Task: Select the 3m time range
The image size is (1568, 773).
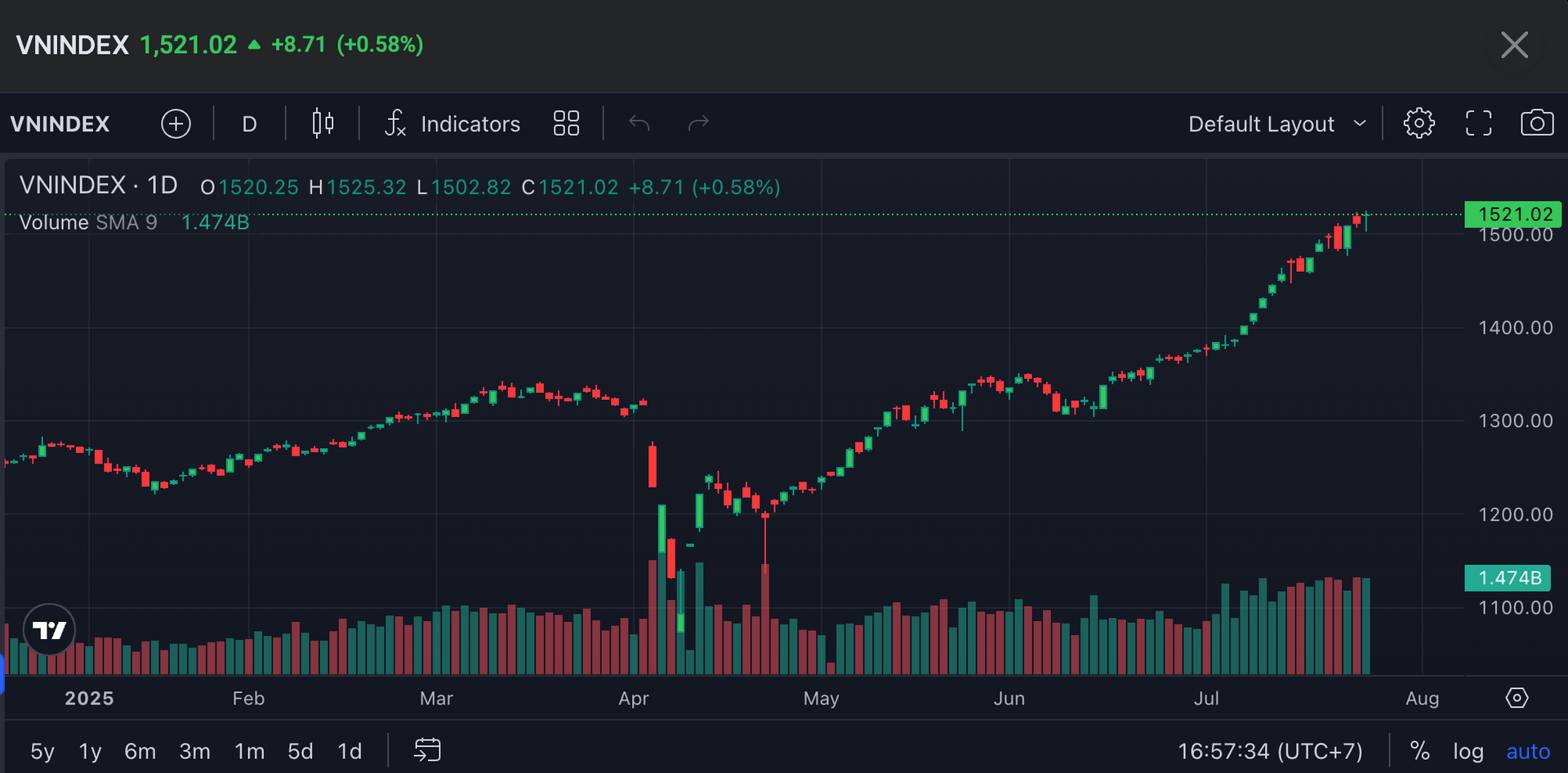Action: 194,751
